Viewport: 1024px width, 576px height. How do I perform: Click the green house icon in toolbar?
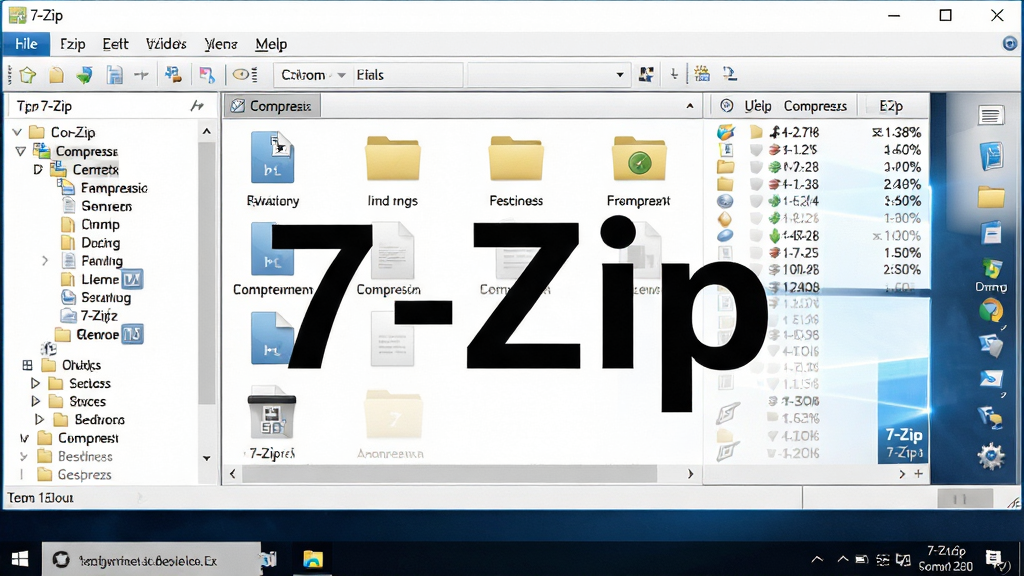tap(27, 75)
